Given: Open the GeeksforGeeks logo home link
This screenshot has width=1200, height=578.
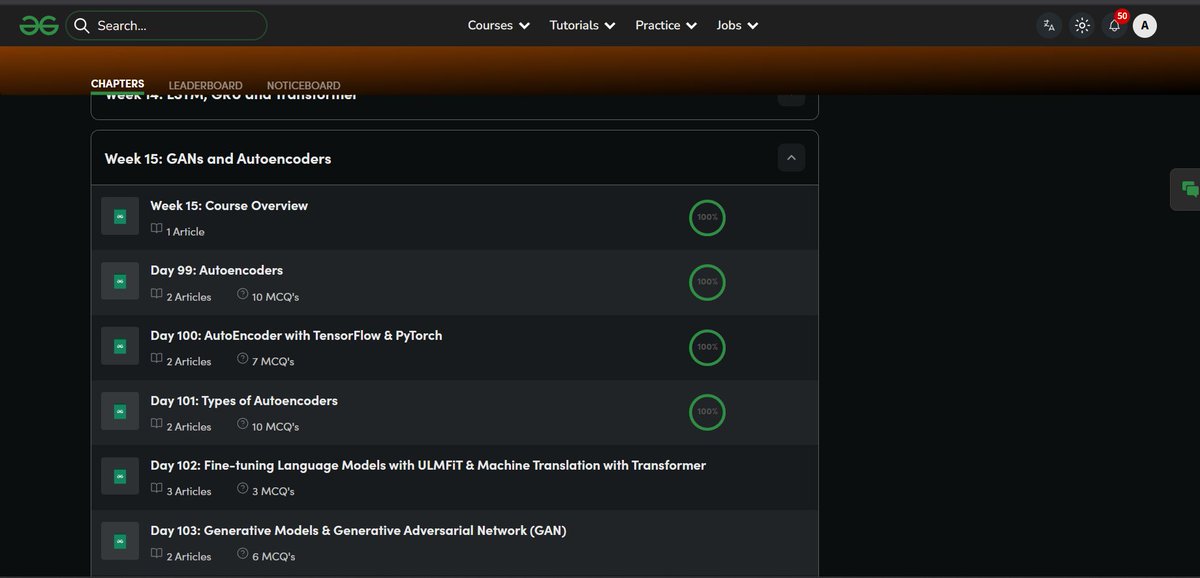Looking at the screenshot, I should [39, 25].
